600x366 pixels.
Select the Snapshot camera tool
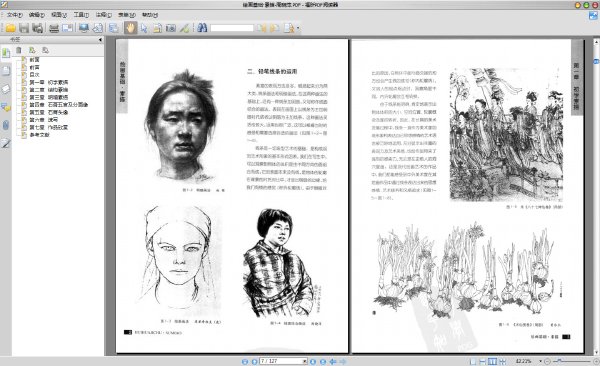(171, 28)
